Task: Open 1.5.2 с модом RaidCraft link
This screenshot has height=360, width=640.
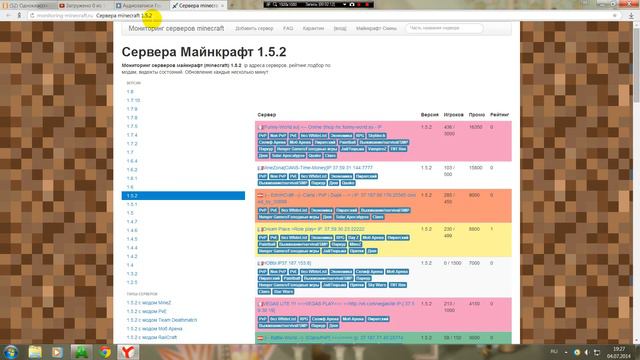Action: point(152,338)
